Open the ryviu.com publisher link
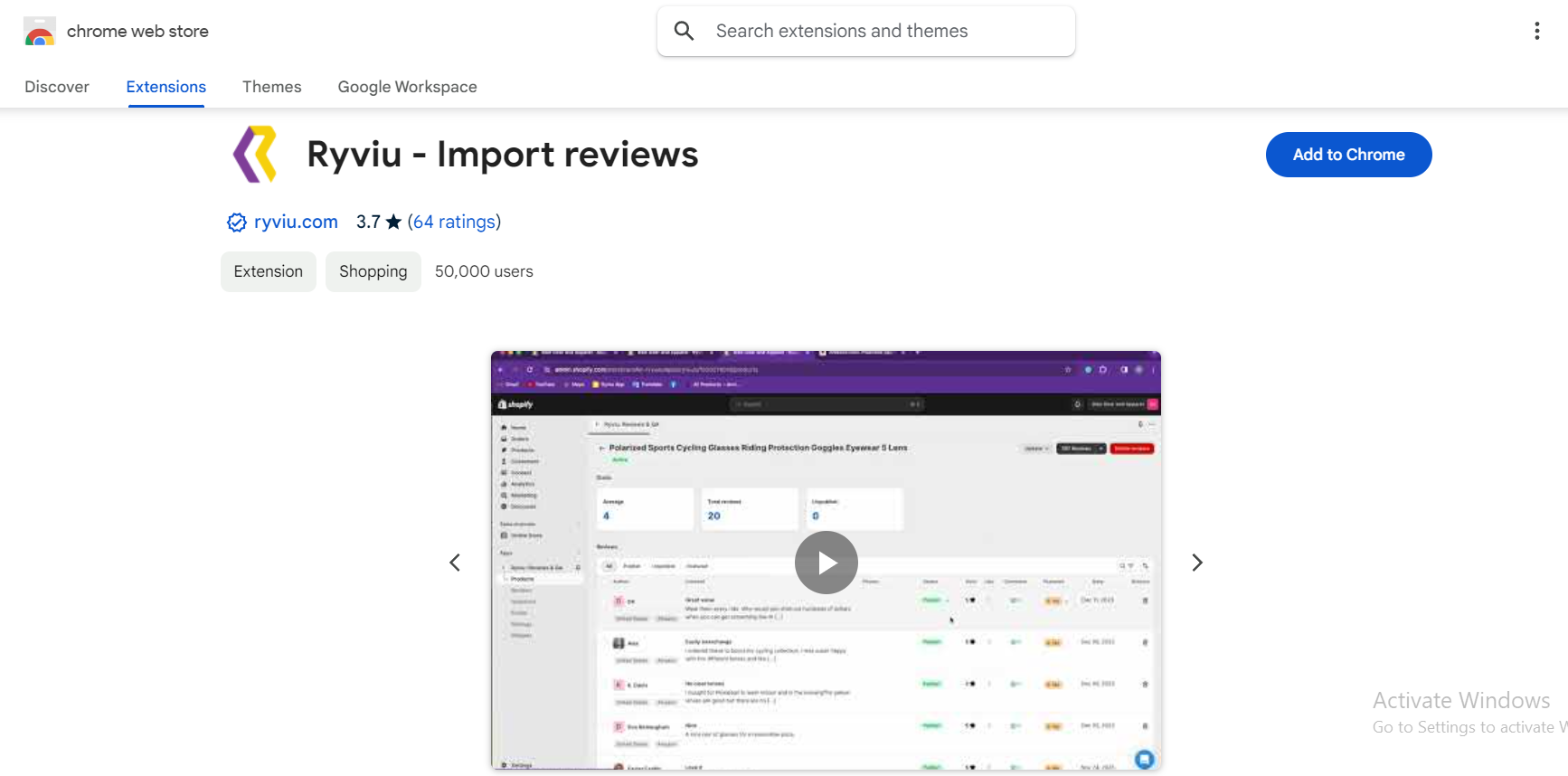Image resolution: width=1568 pixels, height=776 pixels. point(296,222)
